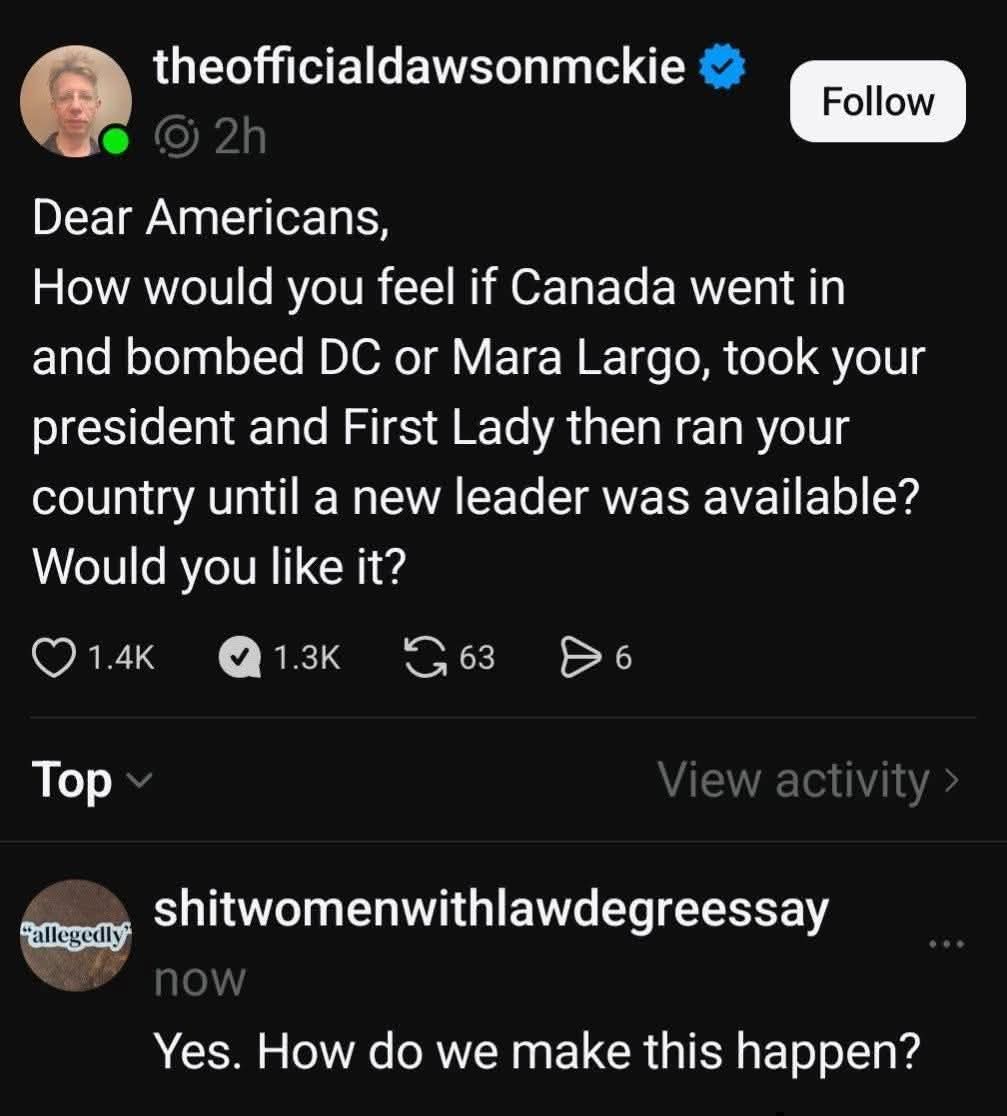The image size is (1007, 1116).
Task: Click the 63 reposts count
Action: pos(477,657)
